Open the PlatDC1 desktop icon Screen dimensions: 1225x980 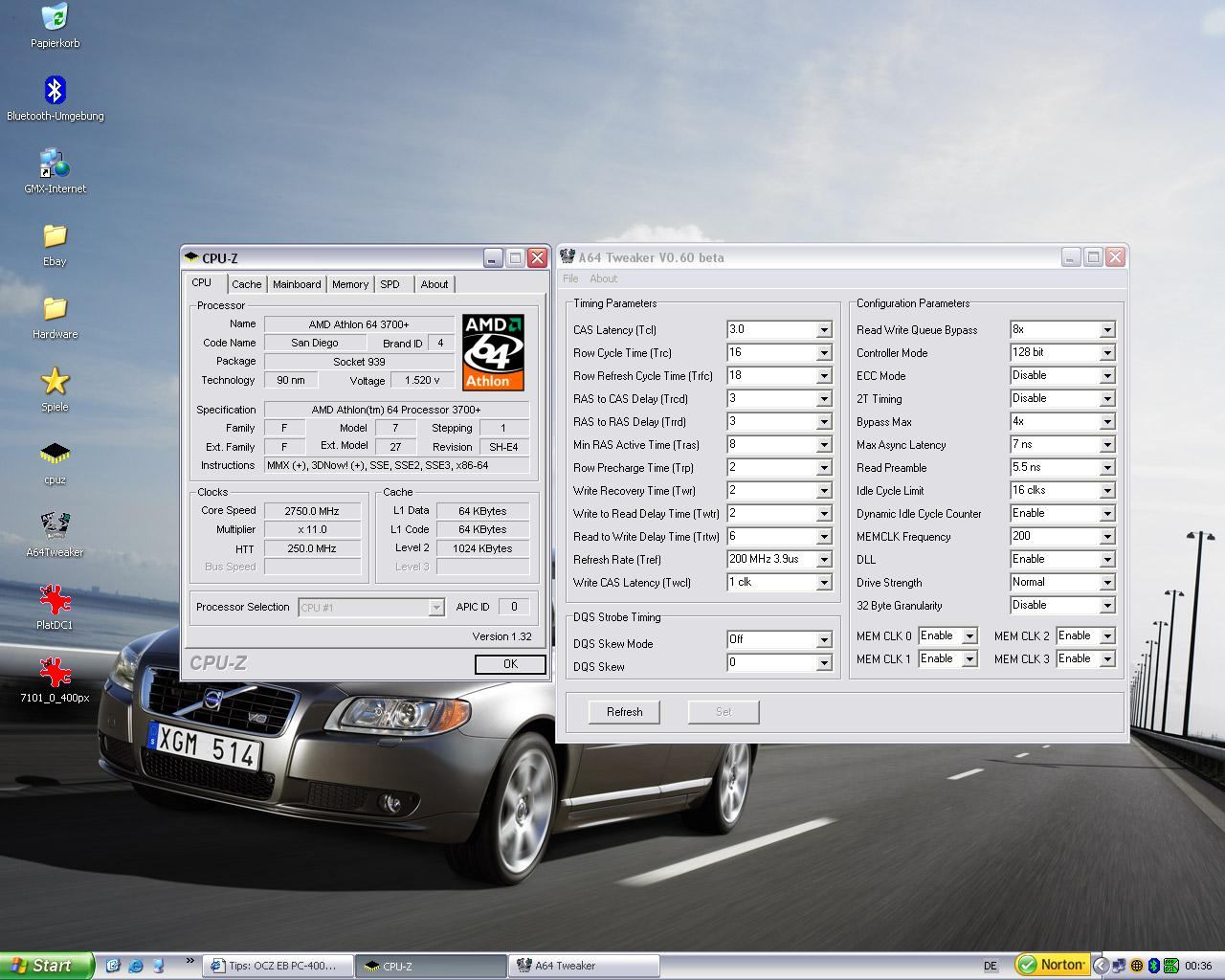click(x=55, y=600)
